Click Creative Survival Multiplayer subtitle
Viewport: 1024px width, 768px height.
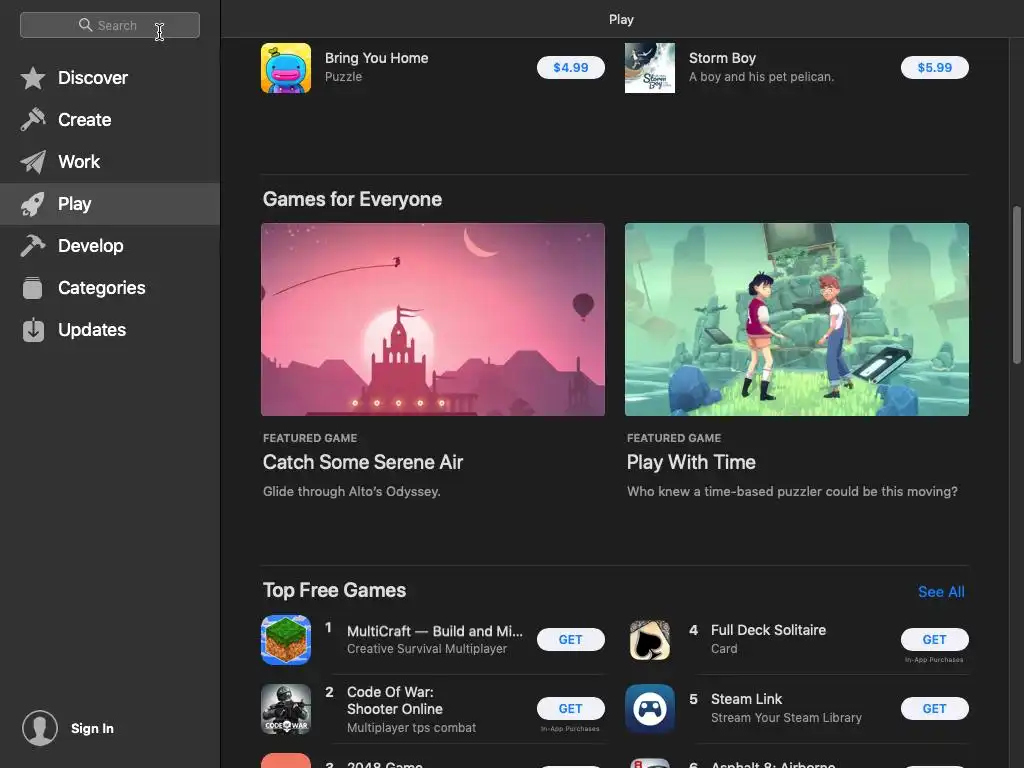pos(426,648)
